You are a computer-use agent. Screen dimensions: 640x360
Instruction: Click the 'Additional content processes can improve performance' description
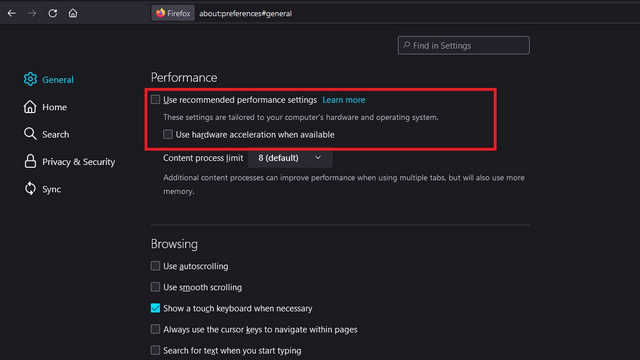pyautogui.click(x=344, y=184)
